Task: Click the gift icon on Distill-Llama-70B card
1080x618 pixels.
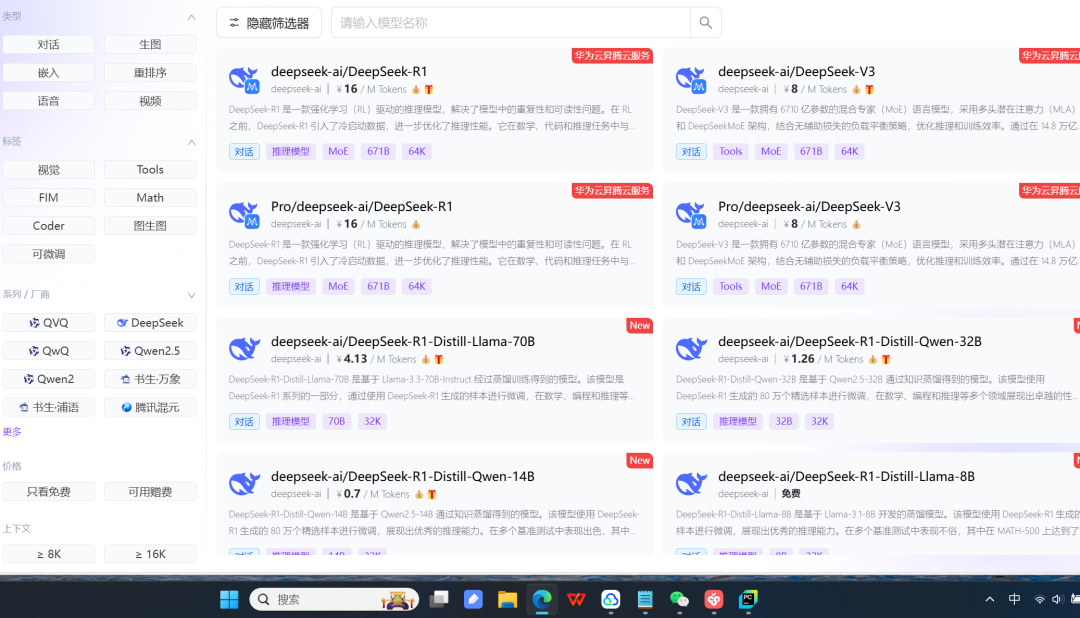Action: point(439,360)
